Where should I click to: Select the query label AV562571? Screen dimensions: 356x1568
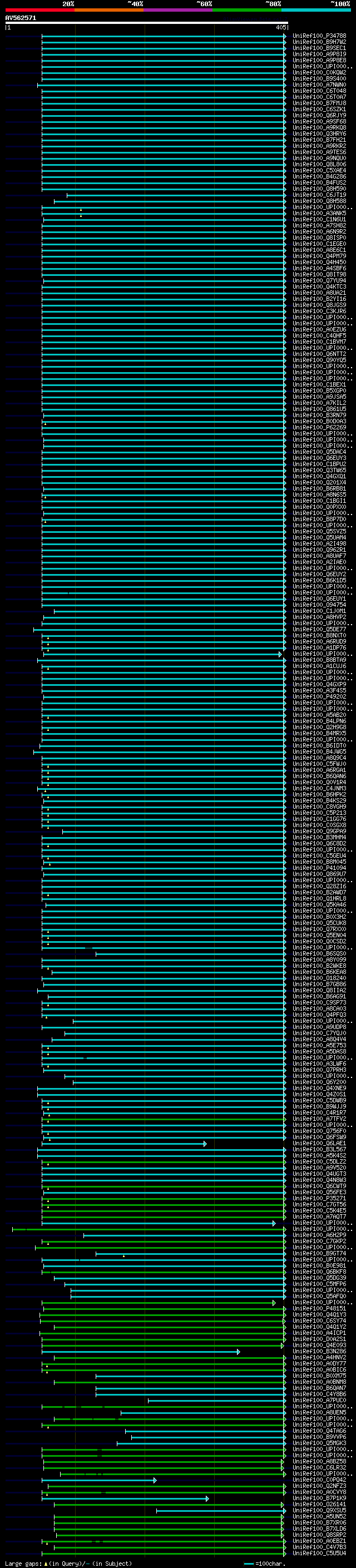click(21, 18)
